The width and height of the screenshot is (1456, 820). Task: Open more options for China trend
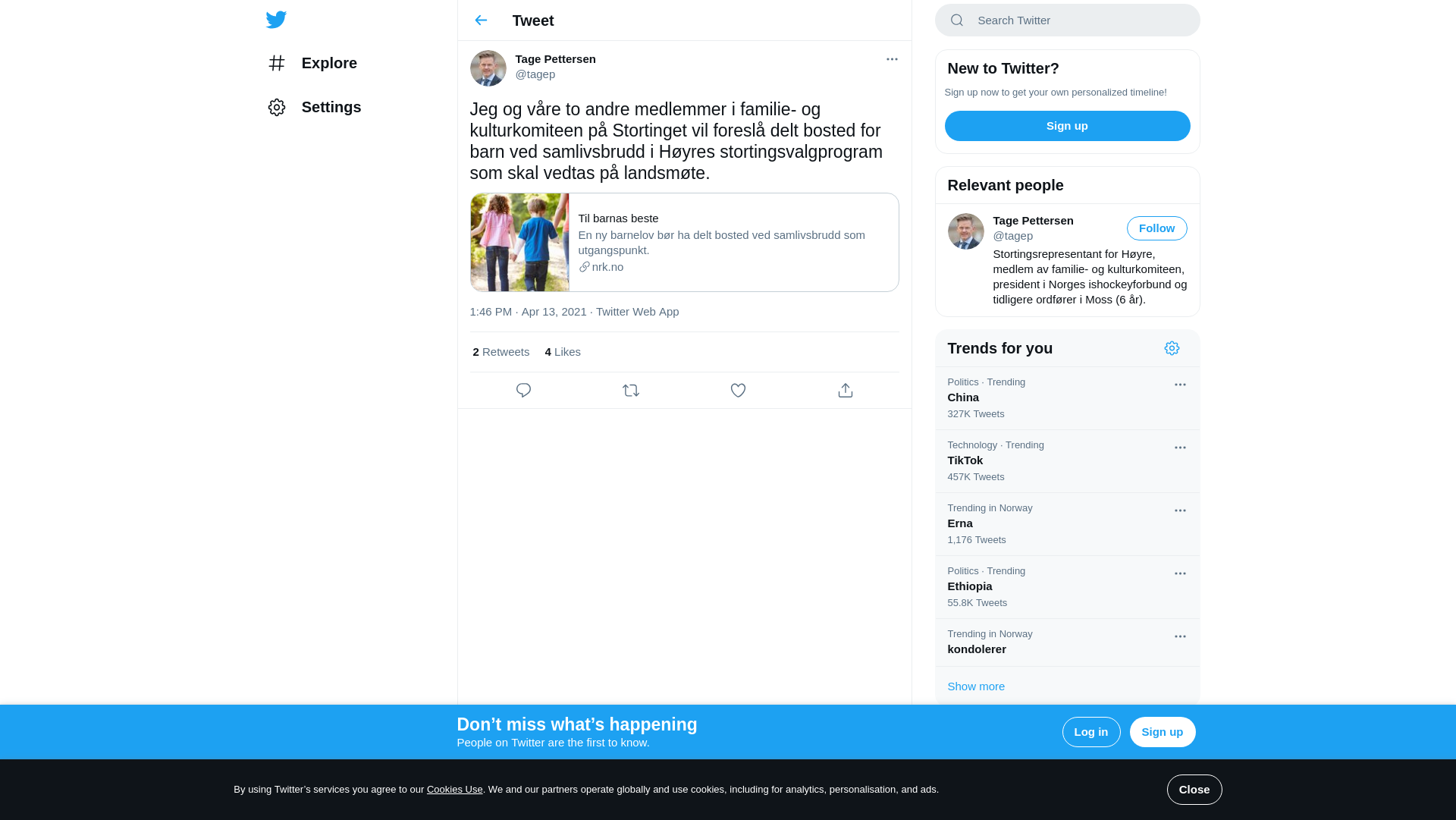1180,385
